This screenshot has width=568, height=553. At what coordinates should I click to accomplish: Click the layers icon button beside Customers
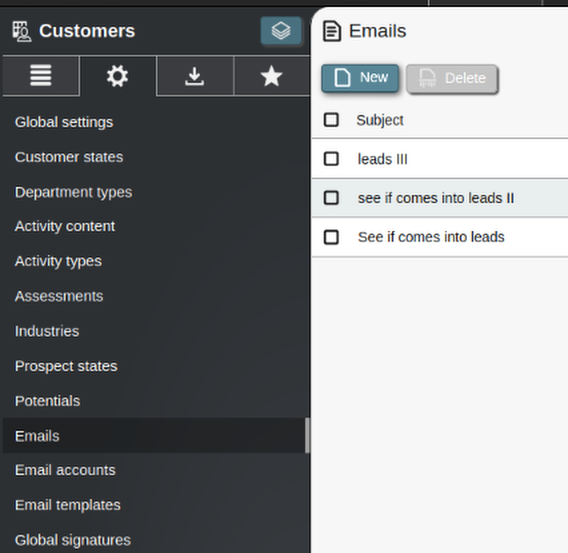coord(281,30)
